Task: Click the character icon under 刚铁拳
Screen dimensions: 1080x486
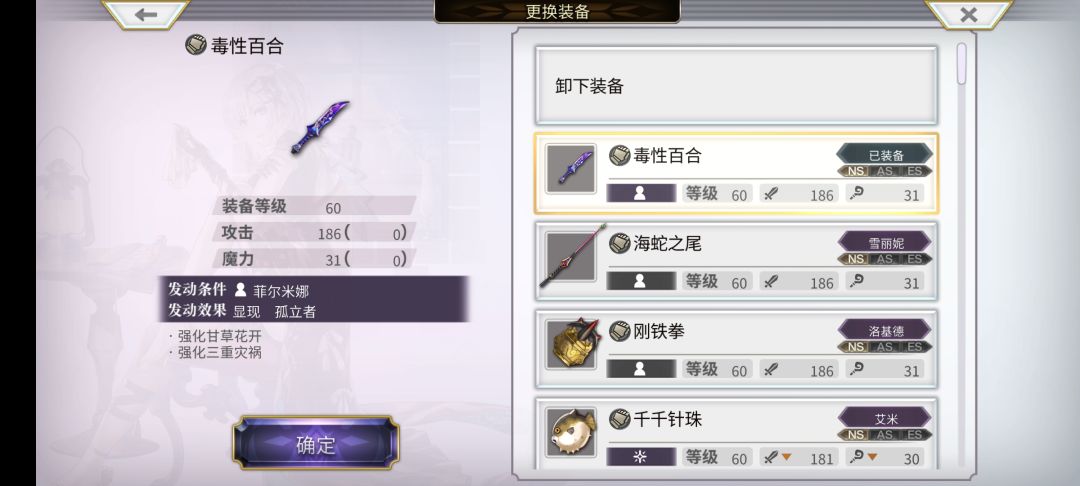Action: [641, 368]
